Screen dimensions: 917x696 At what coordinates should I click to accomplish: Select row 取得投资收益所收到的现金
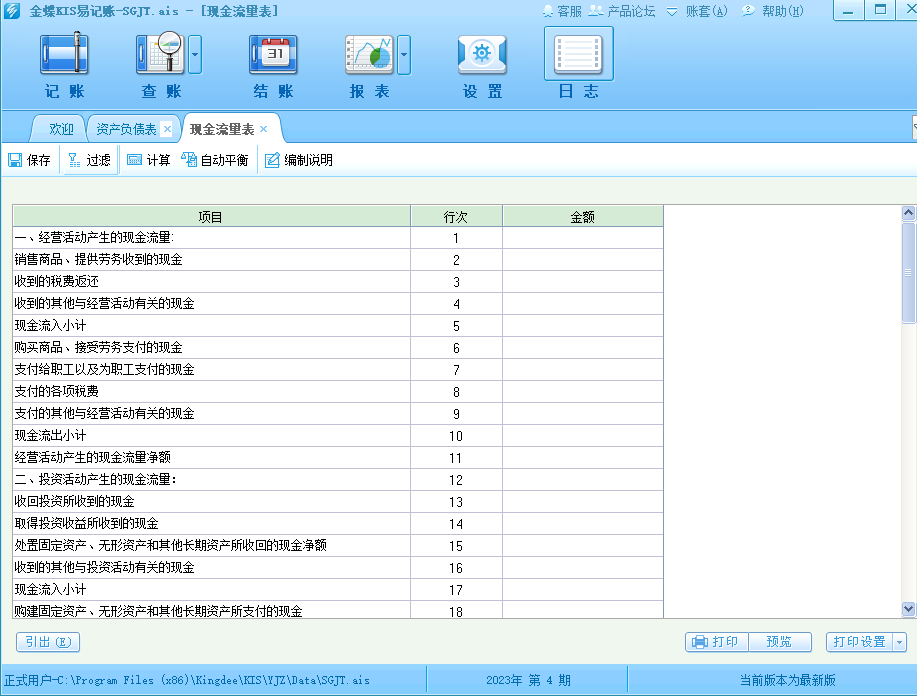click(x=338, y=523)
